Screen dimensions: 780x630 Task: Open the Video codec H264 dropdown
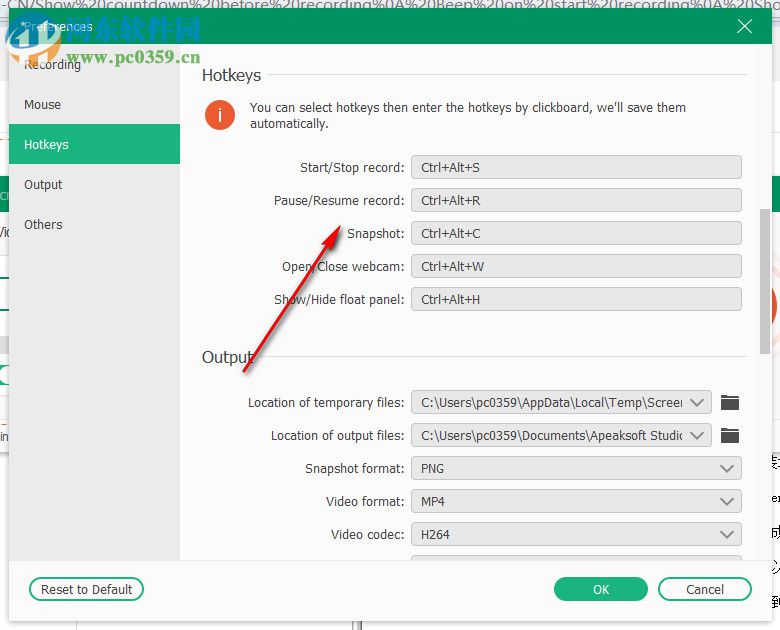(x=576, y=534)
